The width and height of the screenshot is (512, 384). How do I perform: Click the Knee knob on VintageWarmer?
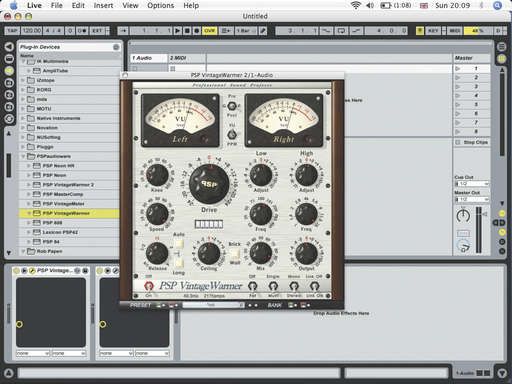click(x=157, y=175)
